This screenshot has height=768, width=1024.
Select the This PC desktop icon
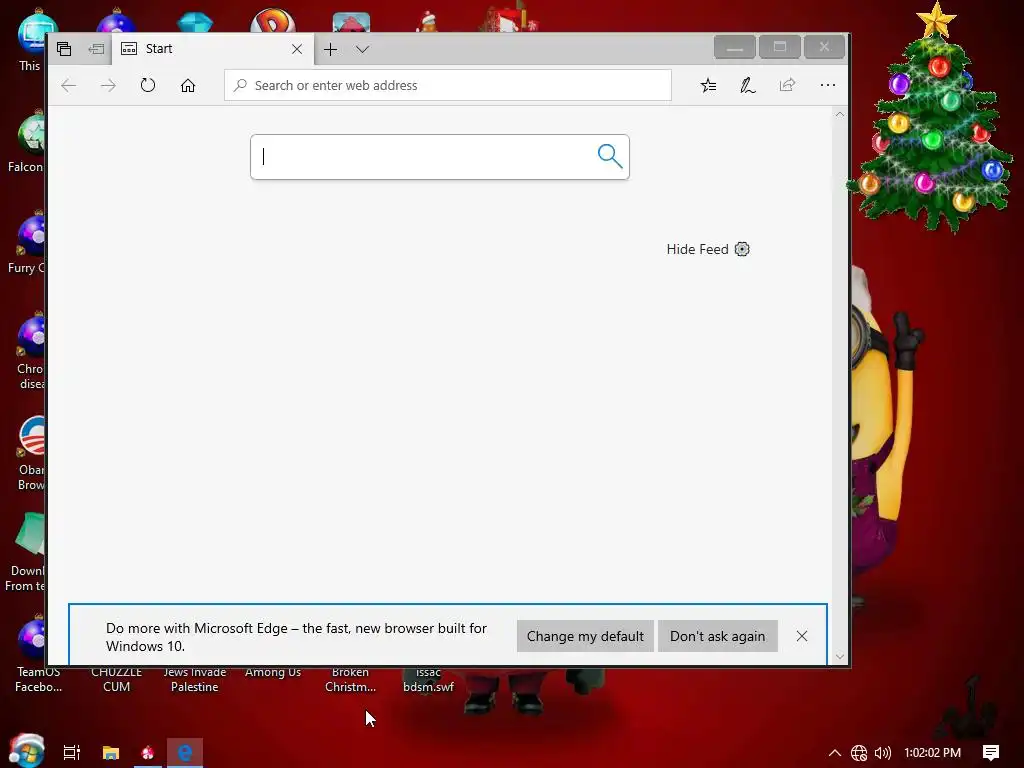[30, 40]
